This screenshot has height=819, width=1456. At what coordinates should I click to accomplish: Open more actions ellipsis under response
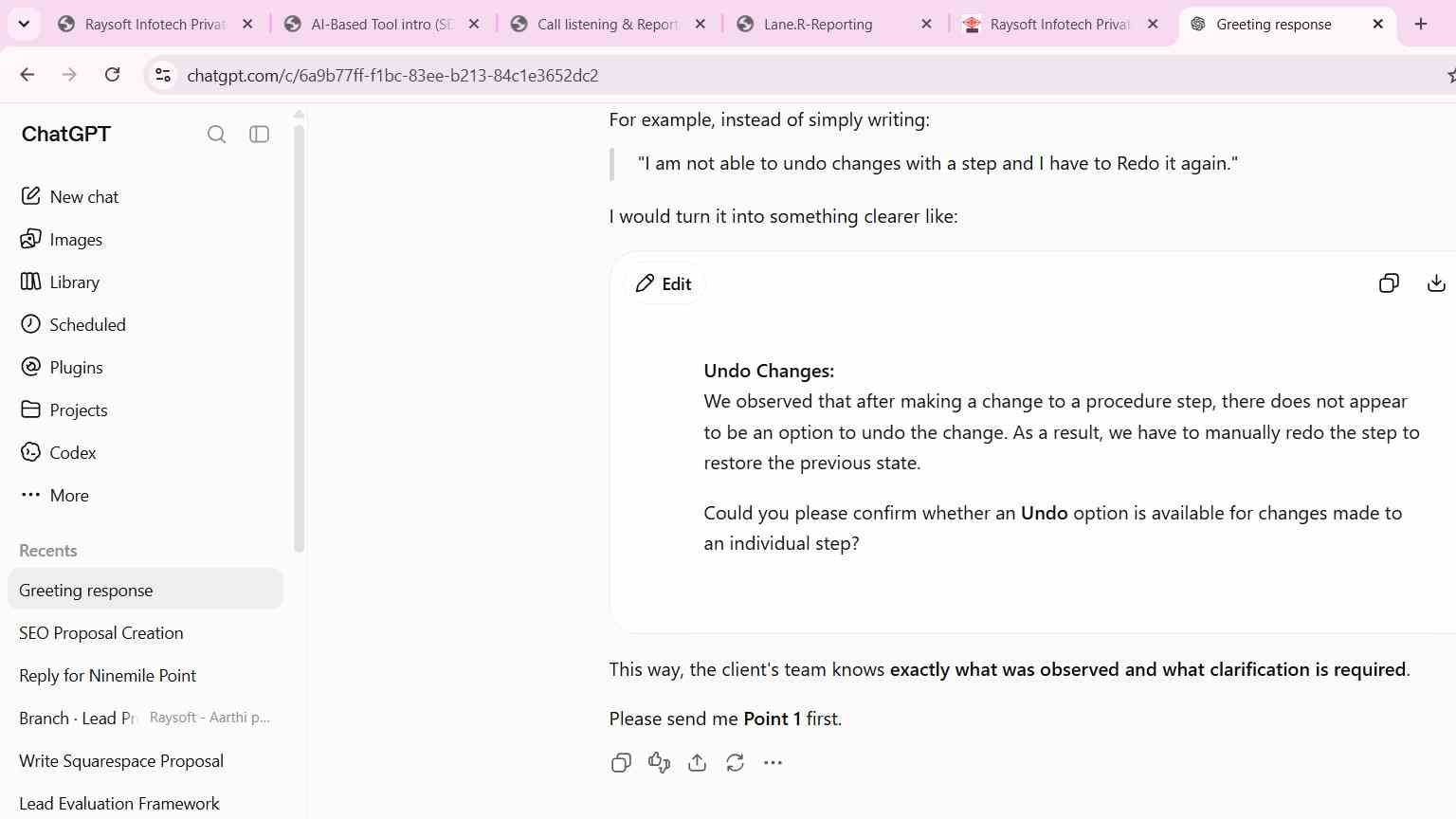pyautogui.click(x=773, y=763)
